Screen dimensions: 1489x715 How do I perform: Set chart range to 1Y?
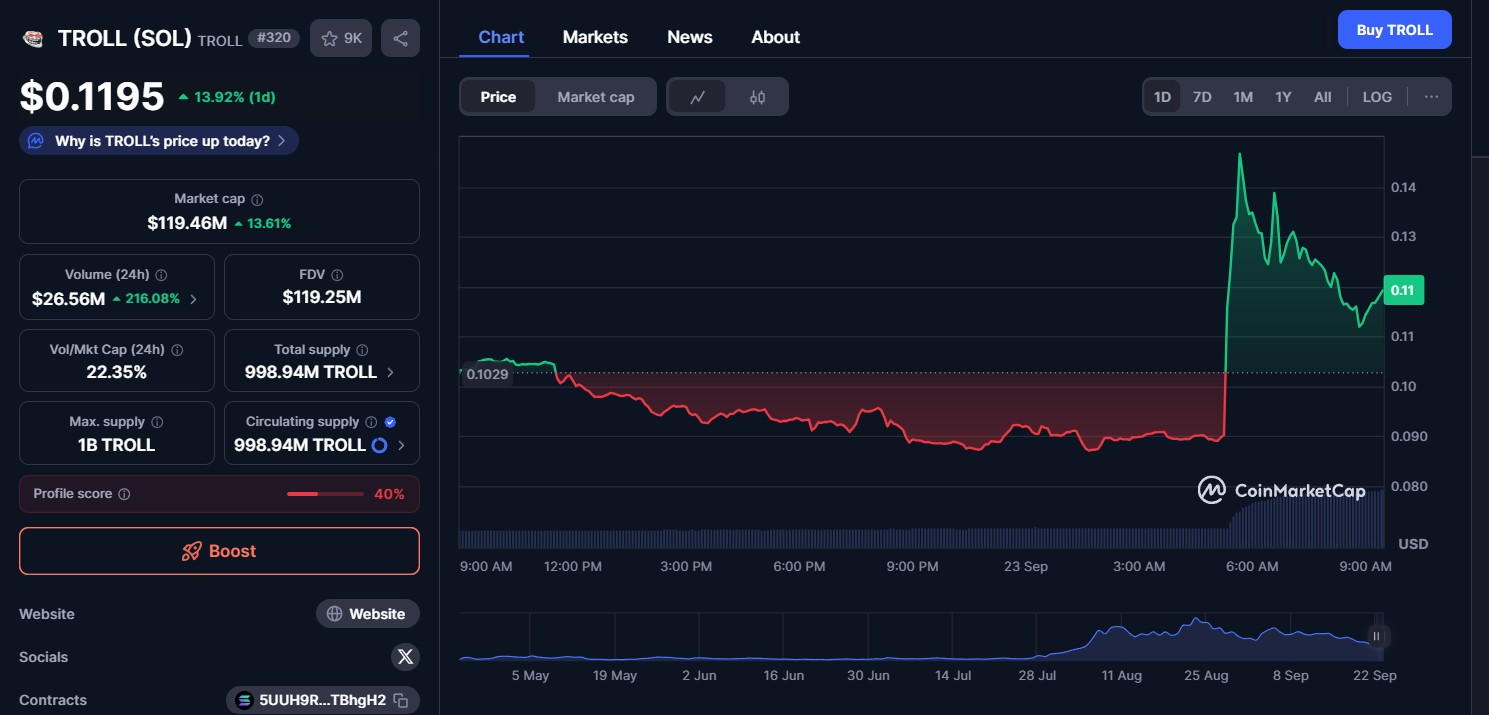click(x=1283, y=97)
